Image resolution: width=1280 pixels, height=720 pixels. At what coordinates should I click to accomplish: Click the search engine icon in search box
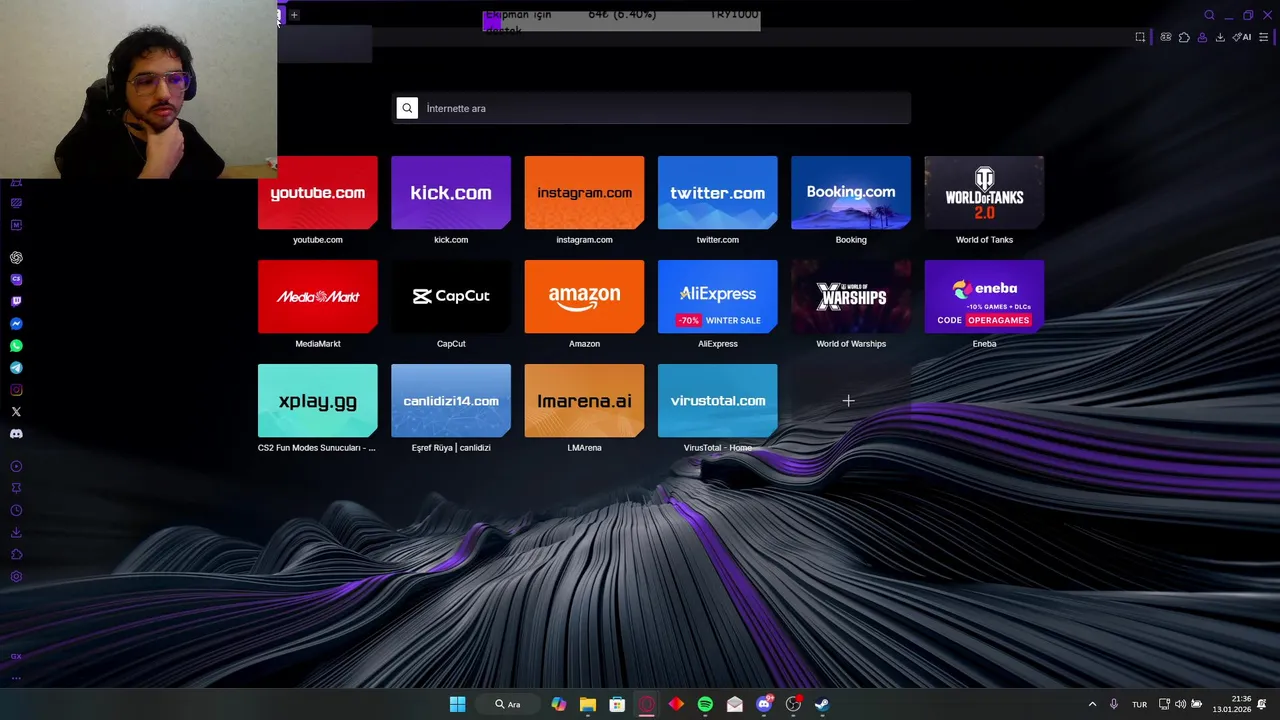click(x=407, y=108)
